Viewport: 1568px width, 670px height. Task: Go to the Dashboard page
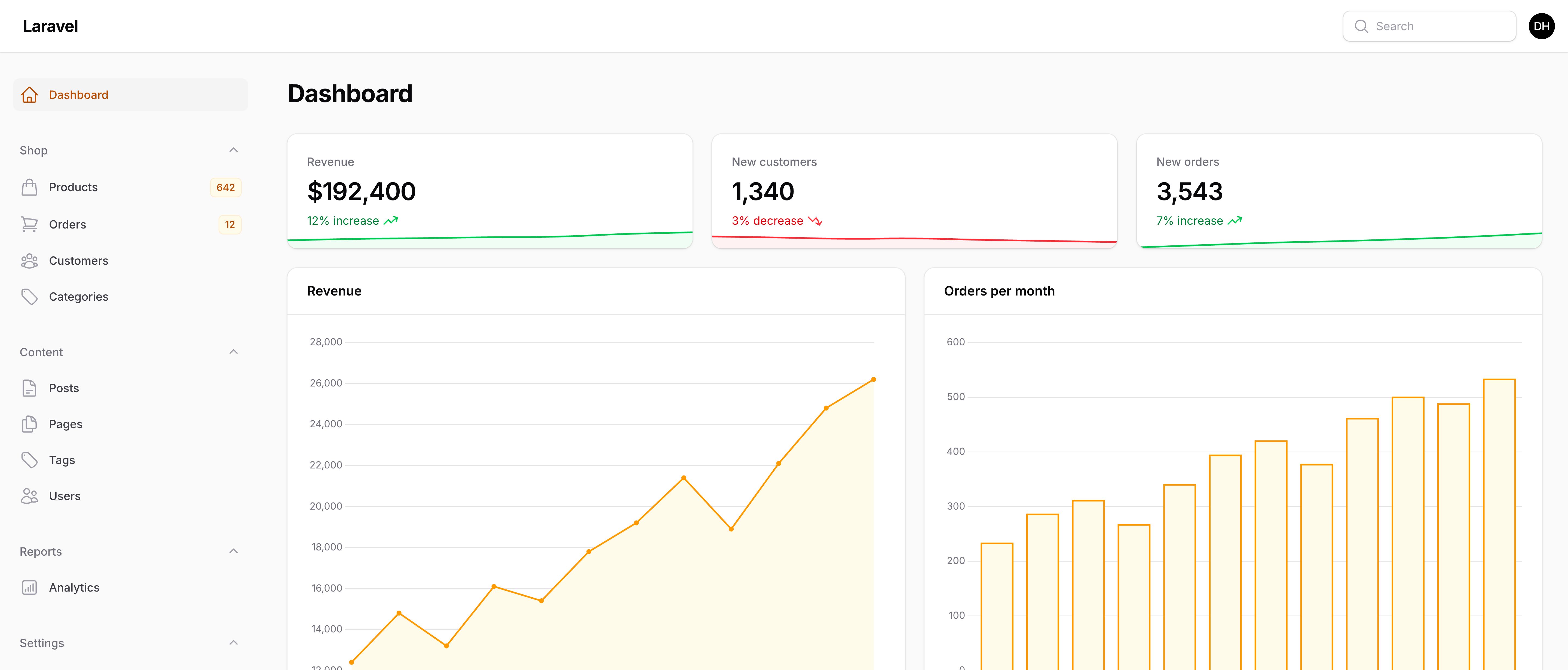tap(130, 95)
